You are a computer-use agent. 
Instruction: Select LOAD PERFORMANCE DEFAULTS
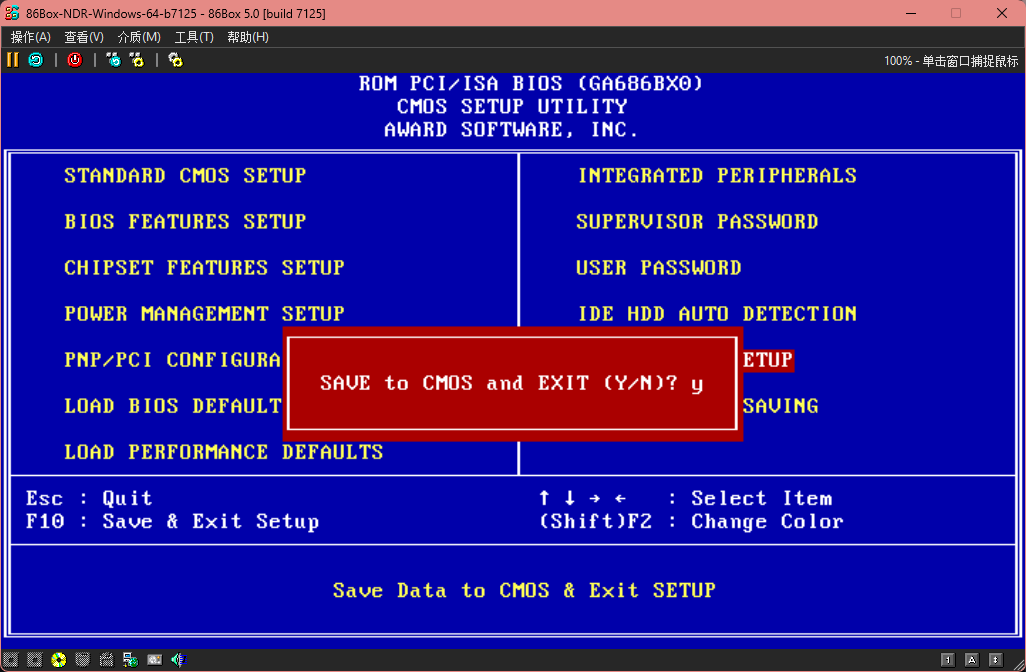click(224, 452)
